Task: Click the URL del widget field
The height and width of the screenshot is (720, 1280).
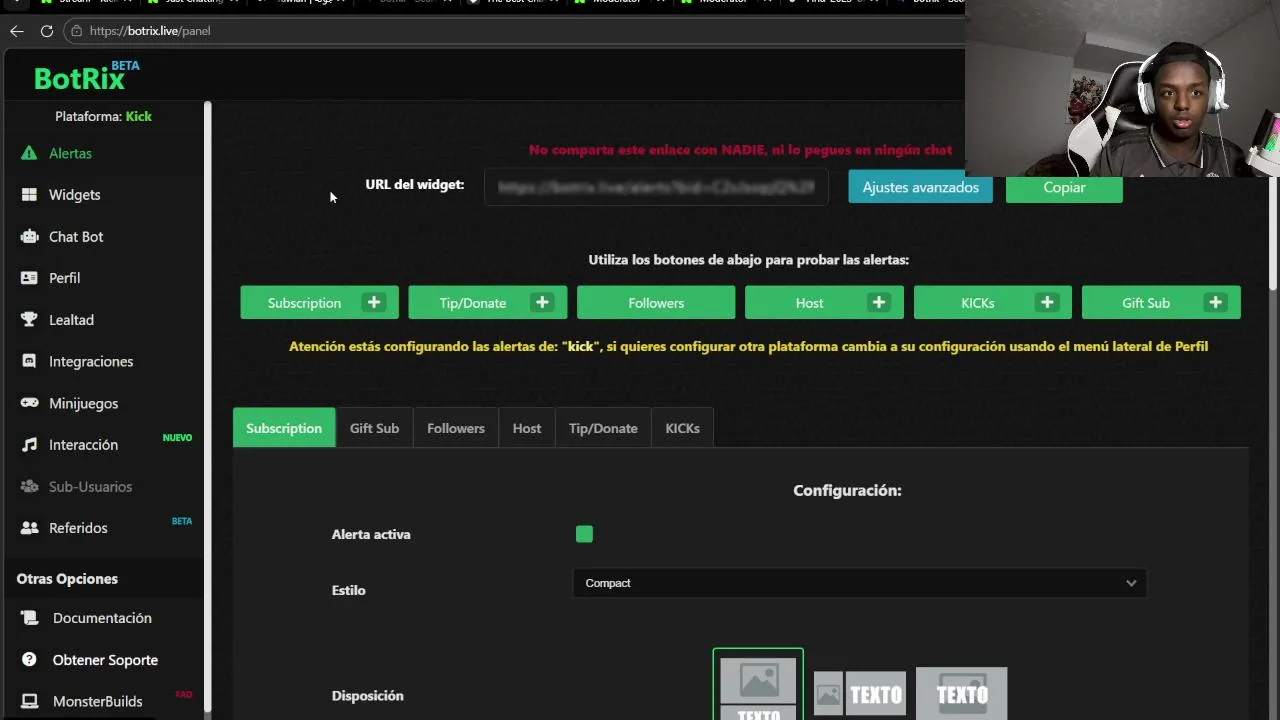Action: (656, 187)
